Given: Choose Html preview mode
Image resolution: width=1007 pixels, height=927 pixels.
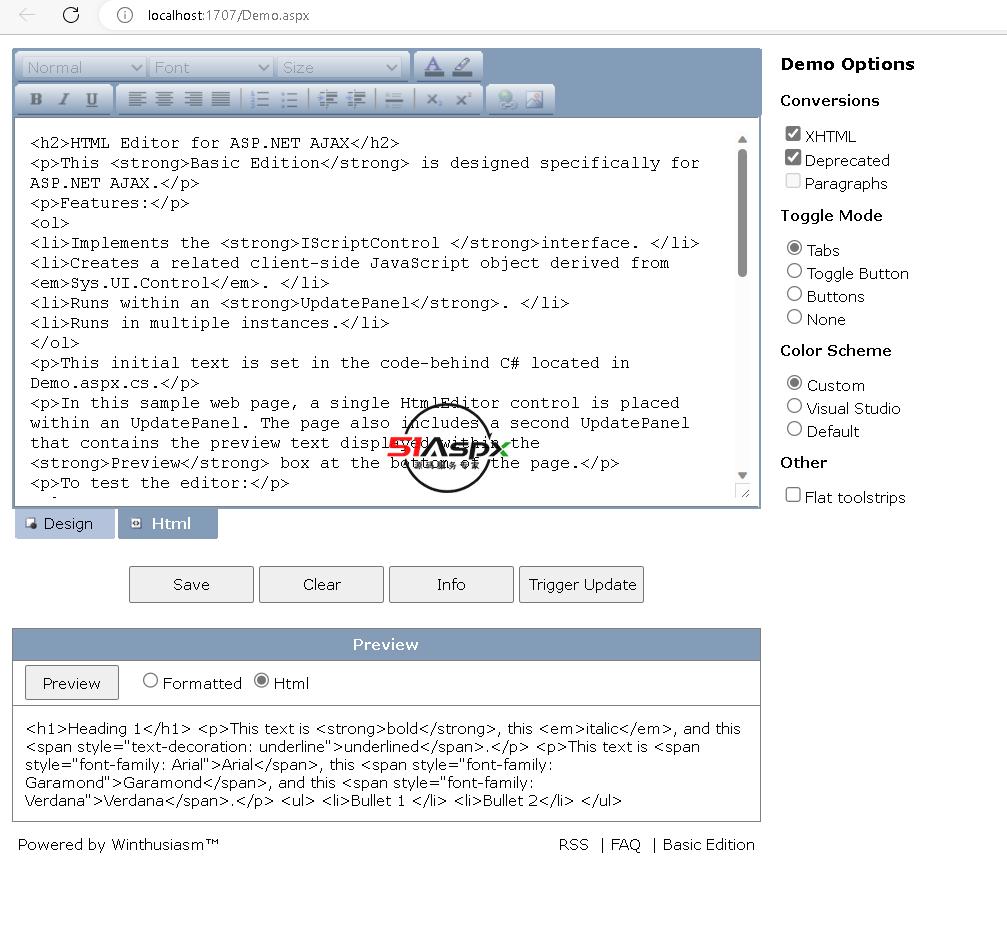Looking at the screenshot, I should pos(261,680).
